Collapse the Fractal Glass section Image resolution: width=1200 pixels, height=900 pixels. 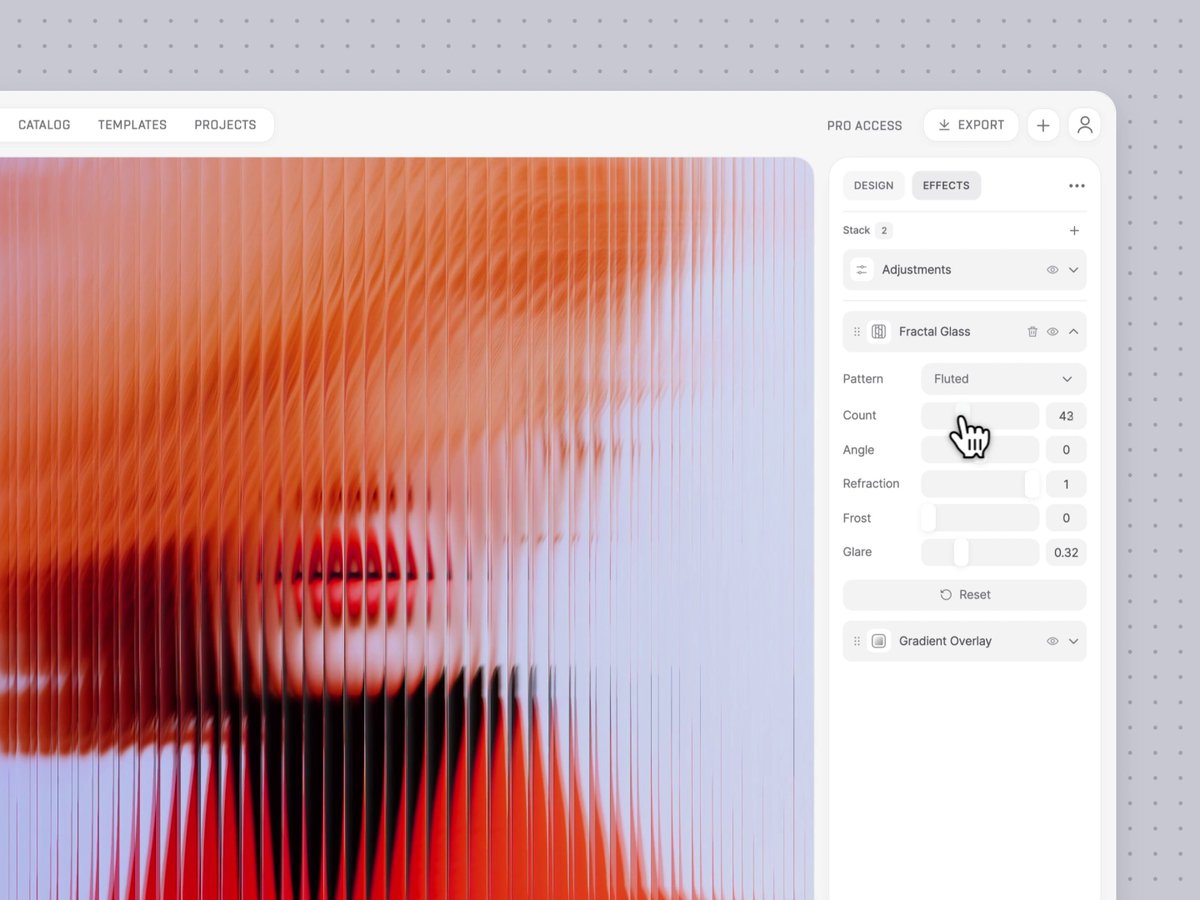(1074, 332)
